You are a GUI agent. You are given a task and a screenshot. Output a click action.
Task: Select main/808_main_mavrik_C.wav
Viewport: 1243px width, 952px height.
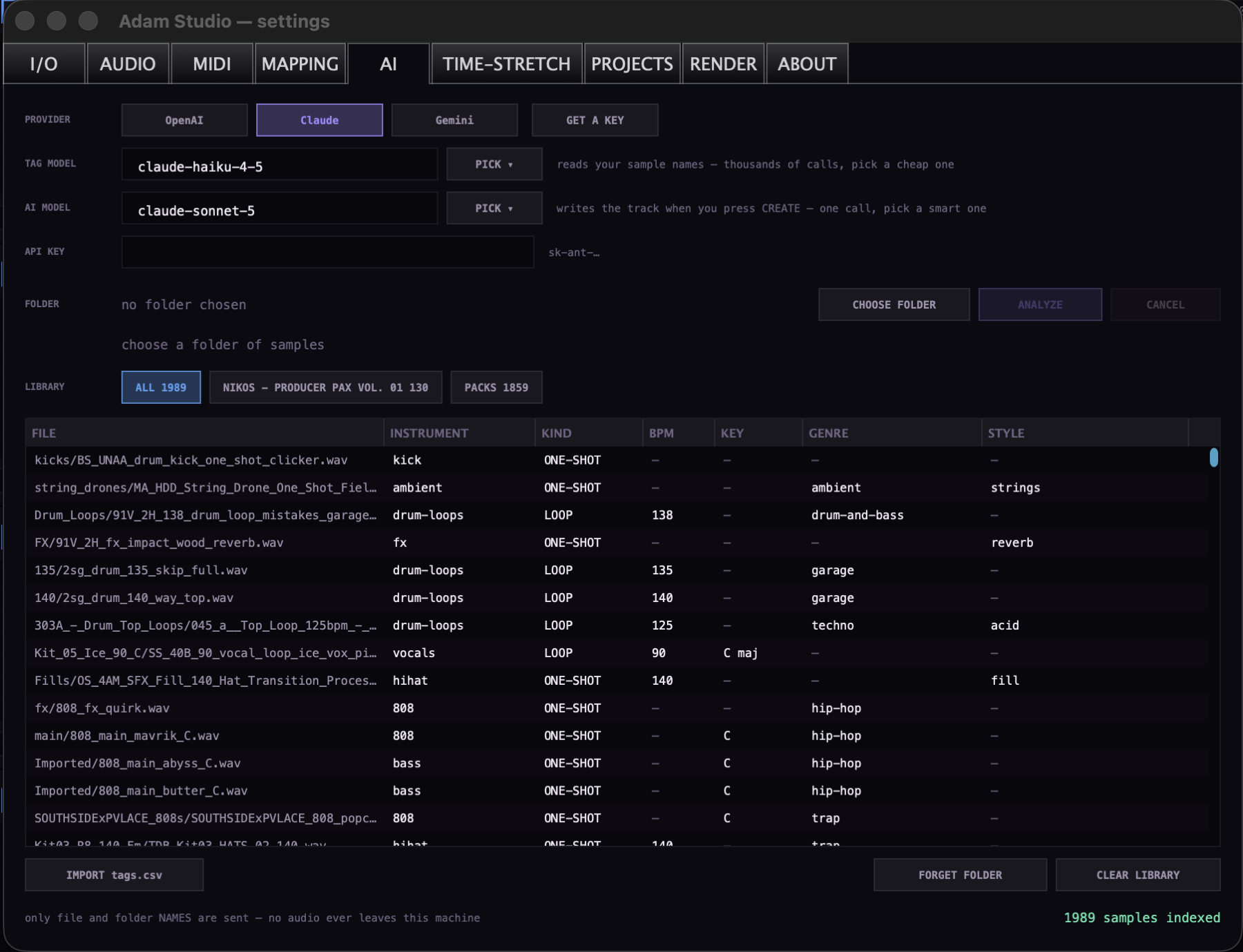pos(617,736)
